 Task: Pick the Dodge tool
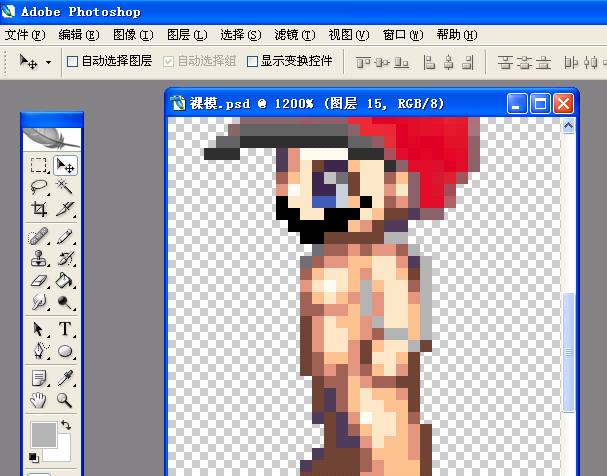(x=65, y=301)
